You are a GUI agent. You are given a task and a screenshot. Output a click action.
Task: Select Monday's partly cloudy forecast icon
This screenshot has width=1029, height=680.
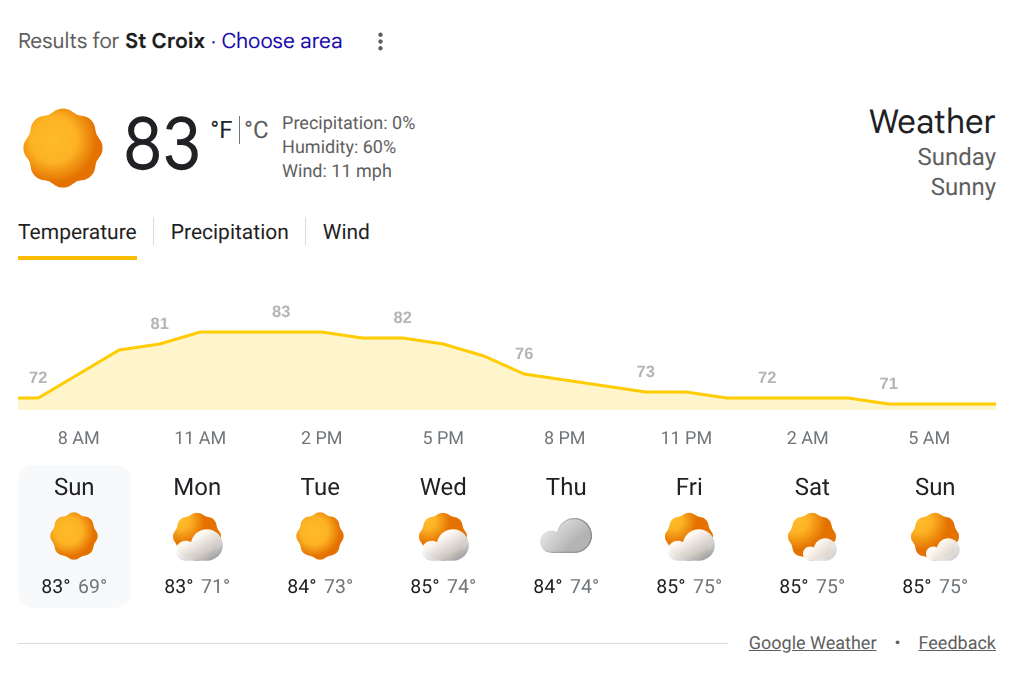197,538
